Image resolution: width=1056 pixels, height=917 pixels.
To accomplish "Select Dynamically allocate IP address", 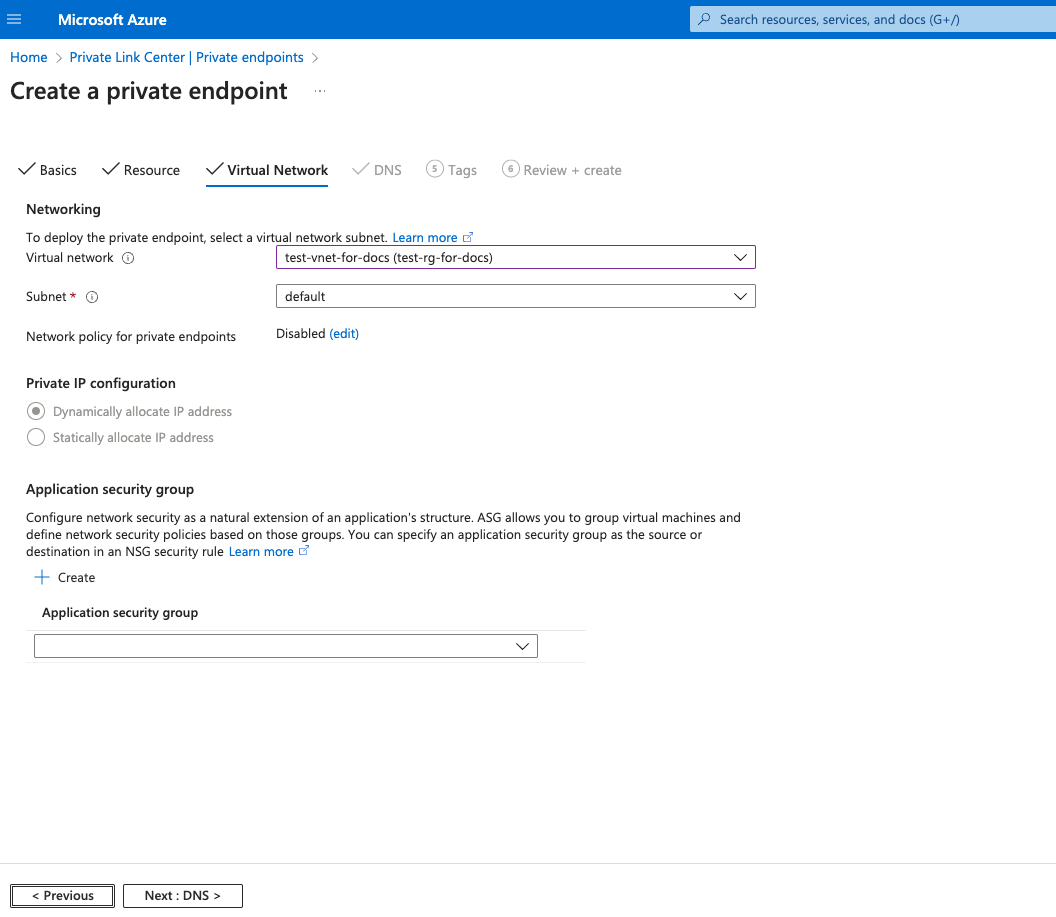I will [x=36, y=411].
